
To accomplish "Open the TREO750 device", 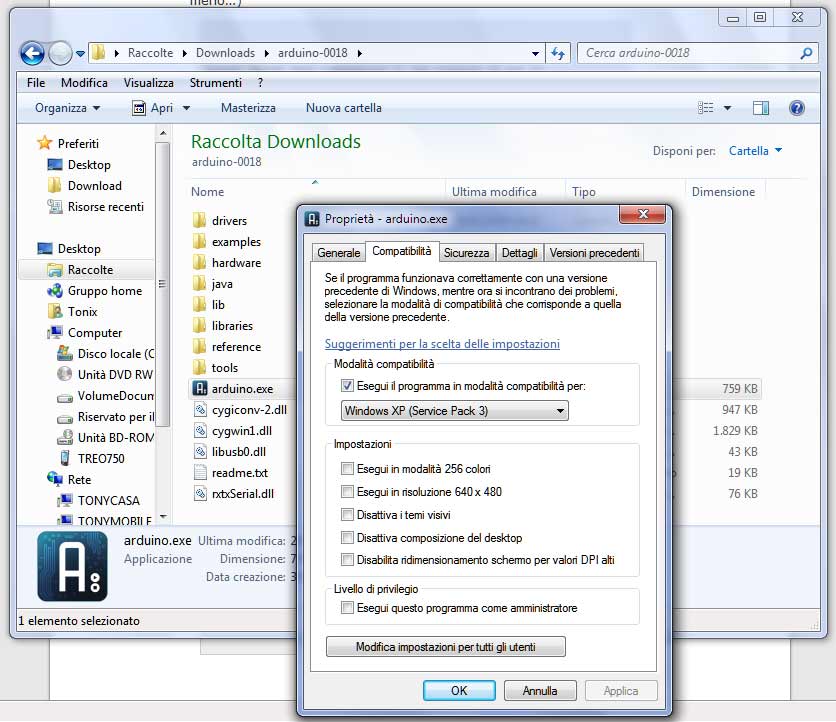I will point(91,458).
